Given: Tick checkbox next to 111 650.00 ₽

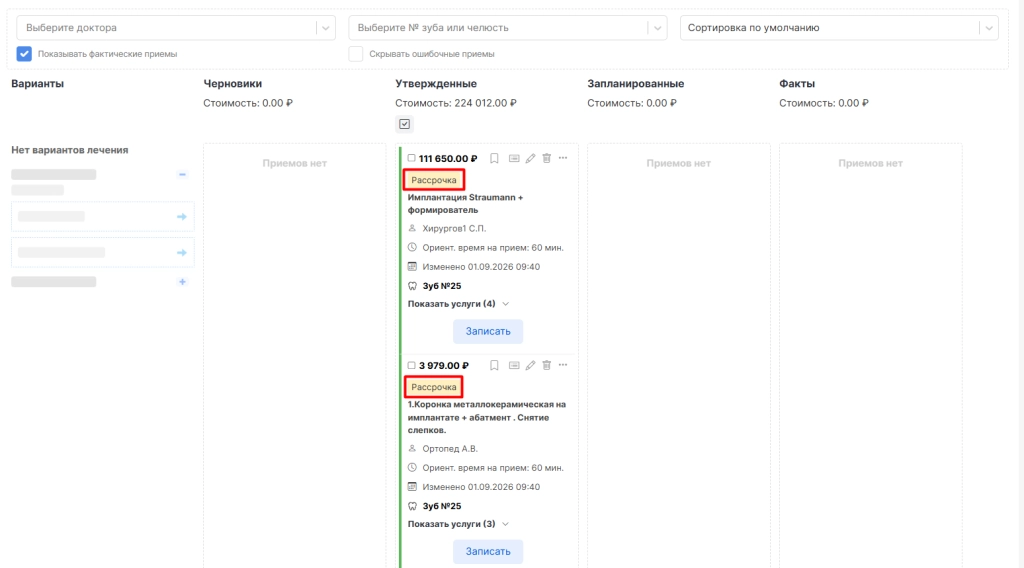Looking at the screenshot, I should 411,158.
